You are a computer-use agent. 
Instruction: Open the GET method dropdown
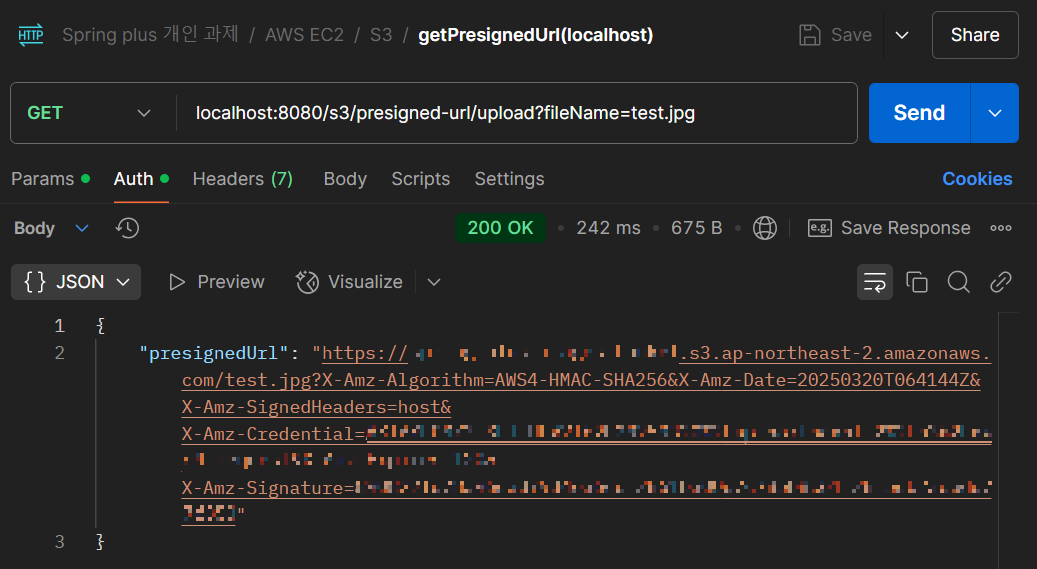[89, 113]
